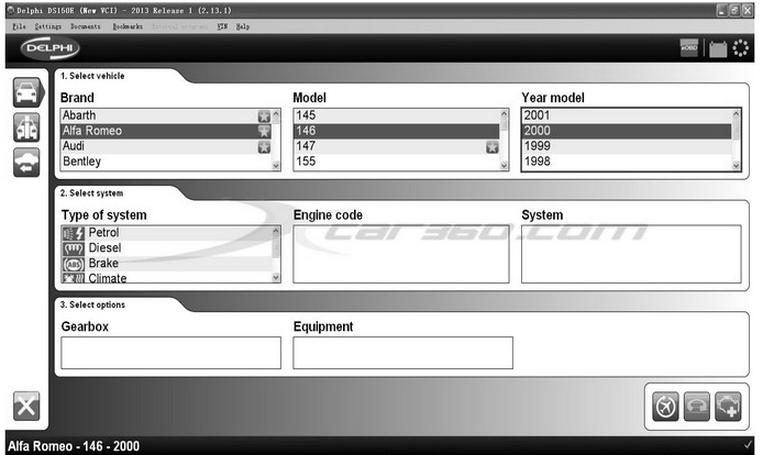
Task: Click the empty Engine code list box
Action: coord(401,254)
